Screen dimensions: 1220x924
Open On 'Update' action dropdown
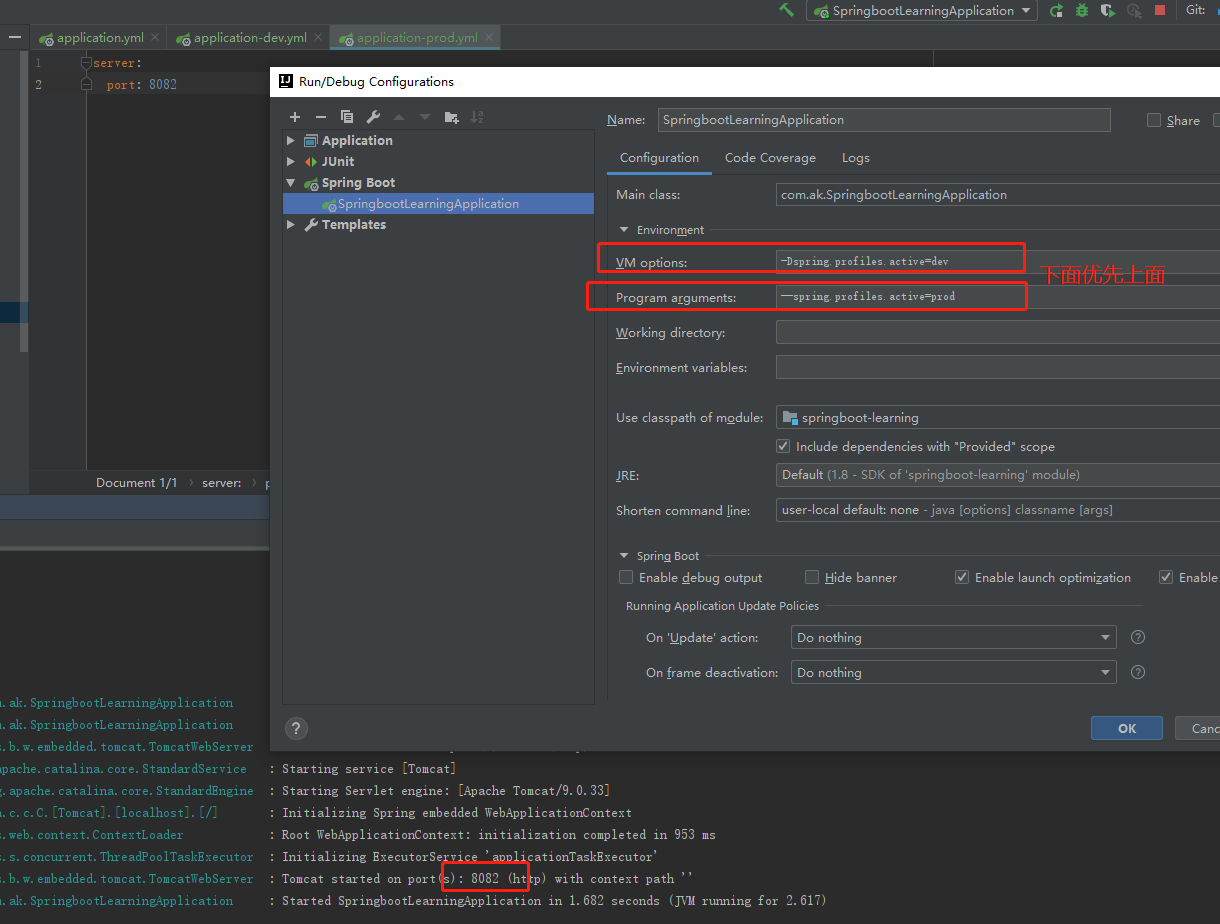click(x=953, y=637)
